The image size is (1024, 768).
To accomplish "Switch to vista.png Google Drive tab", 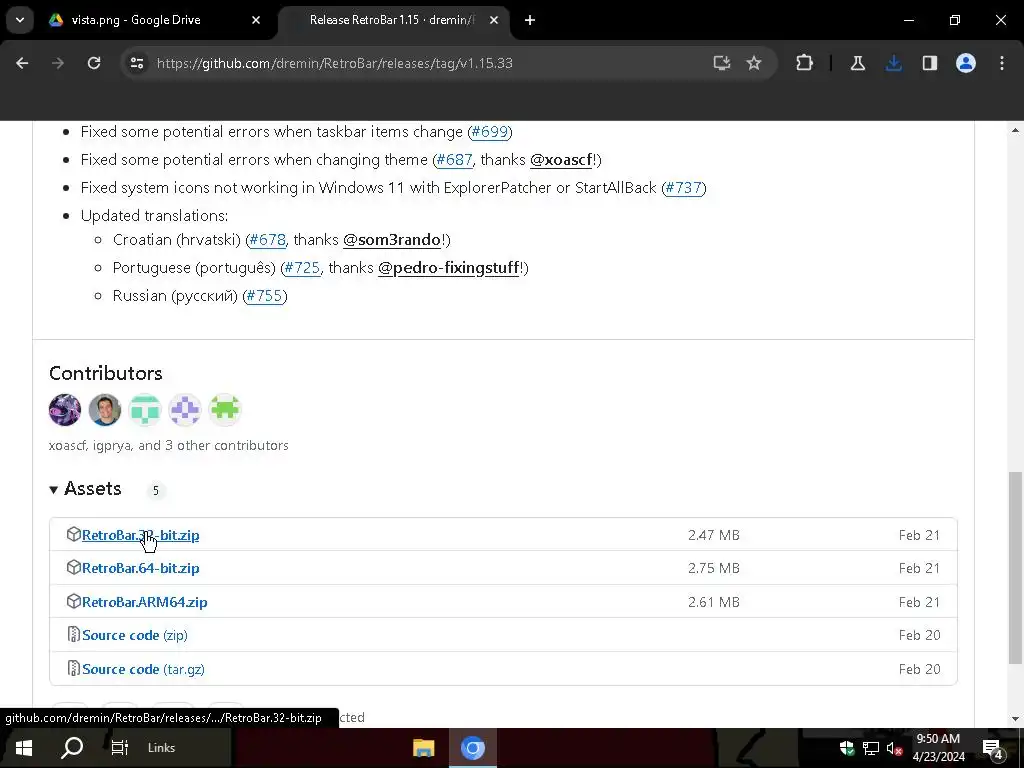I will [x=153, y=20].
